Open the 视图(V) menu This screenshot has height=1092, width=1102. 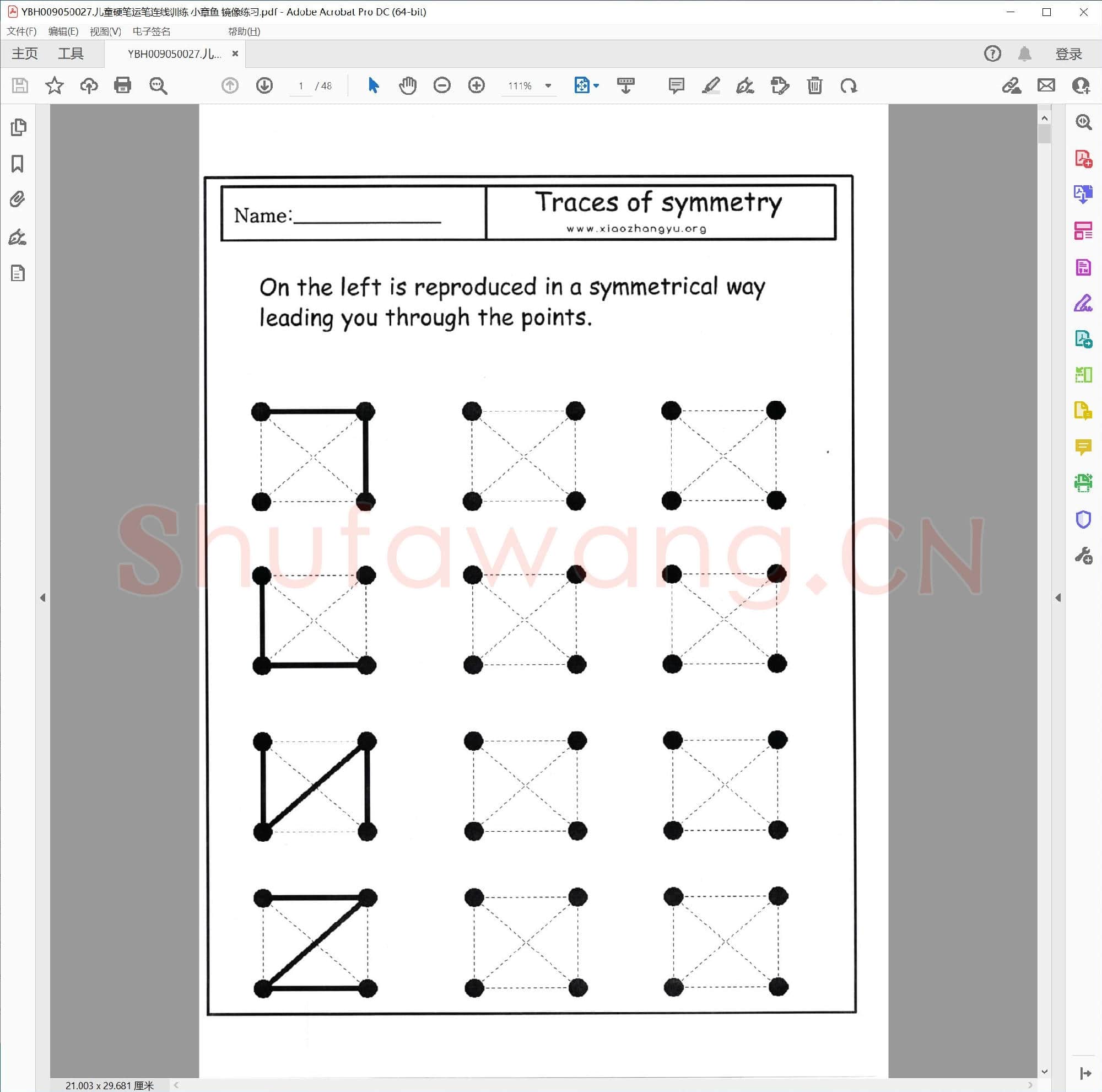(105, 31)
